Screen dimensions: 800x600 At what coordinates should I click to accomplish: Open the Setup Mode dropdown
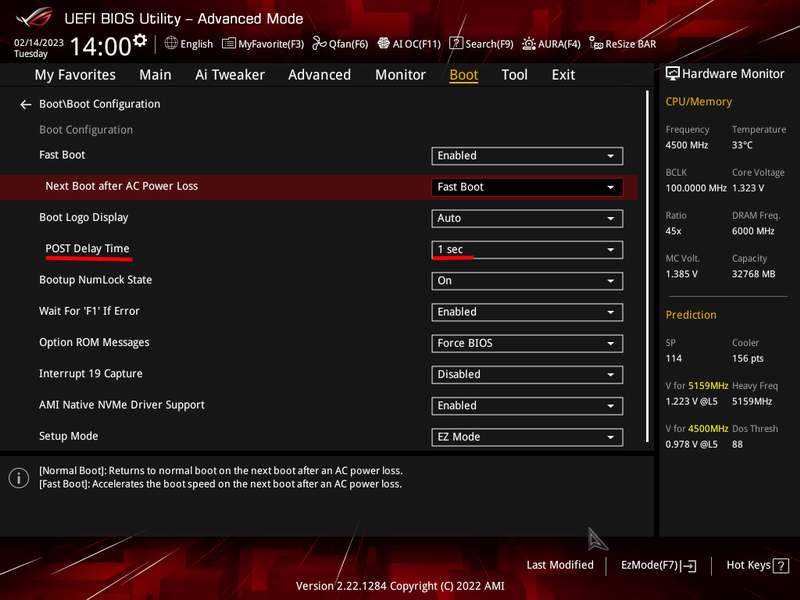point(527,437)
